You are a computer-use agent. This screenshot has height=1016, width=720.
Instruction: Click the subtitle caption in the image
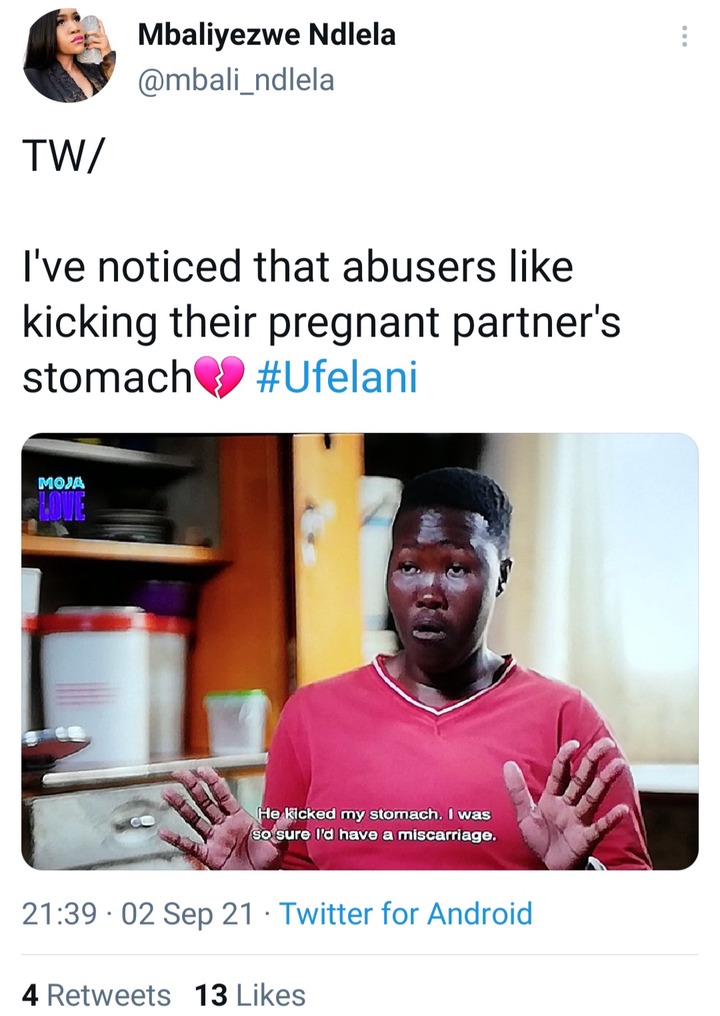(375, 824)
